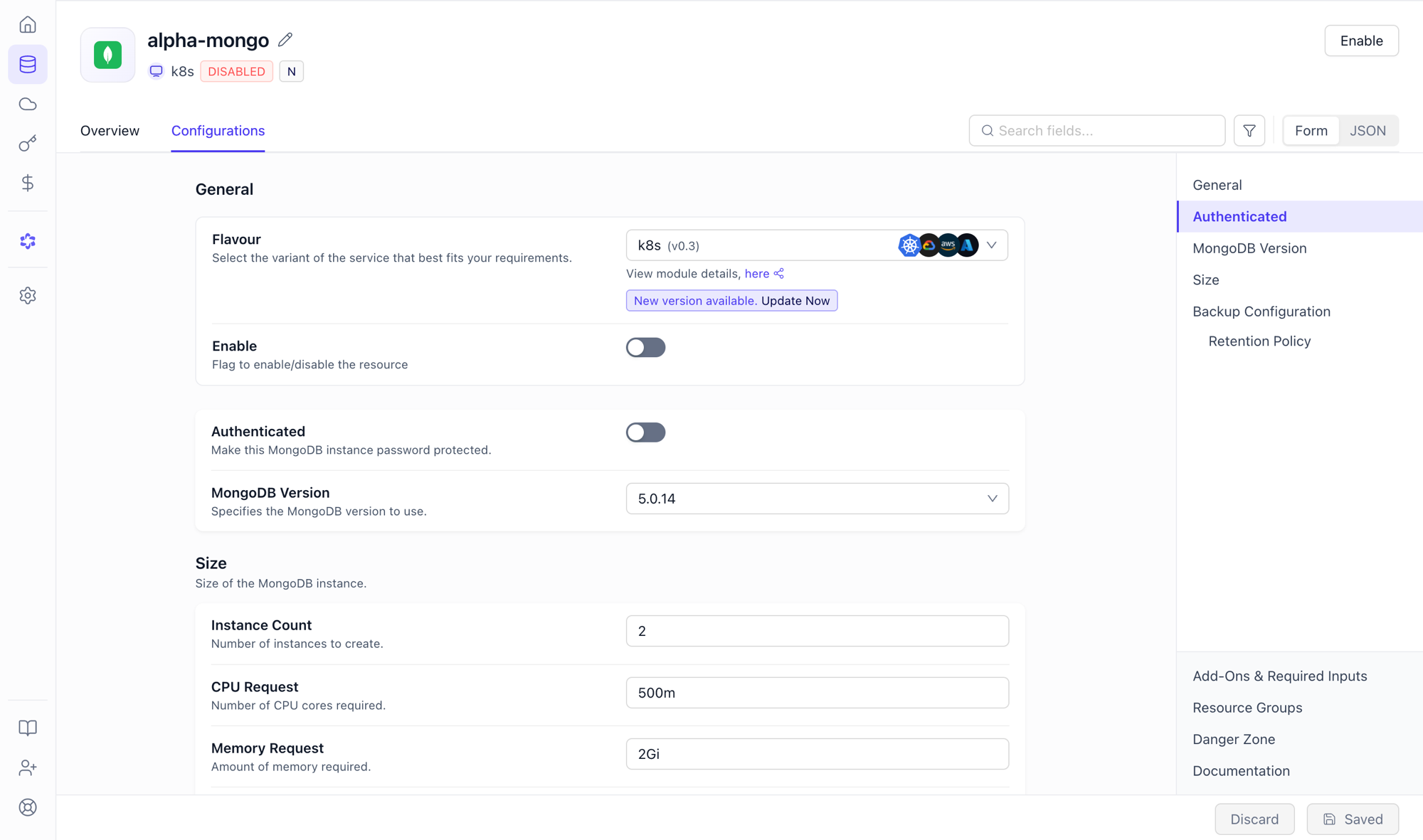Click the here module details link
The width and height of the screenshot is (1423, 840).
click(757, 274)
